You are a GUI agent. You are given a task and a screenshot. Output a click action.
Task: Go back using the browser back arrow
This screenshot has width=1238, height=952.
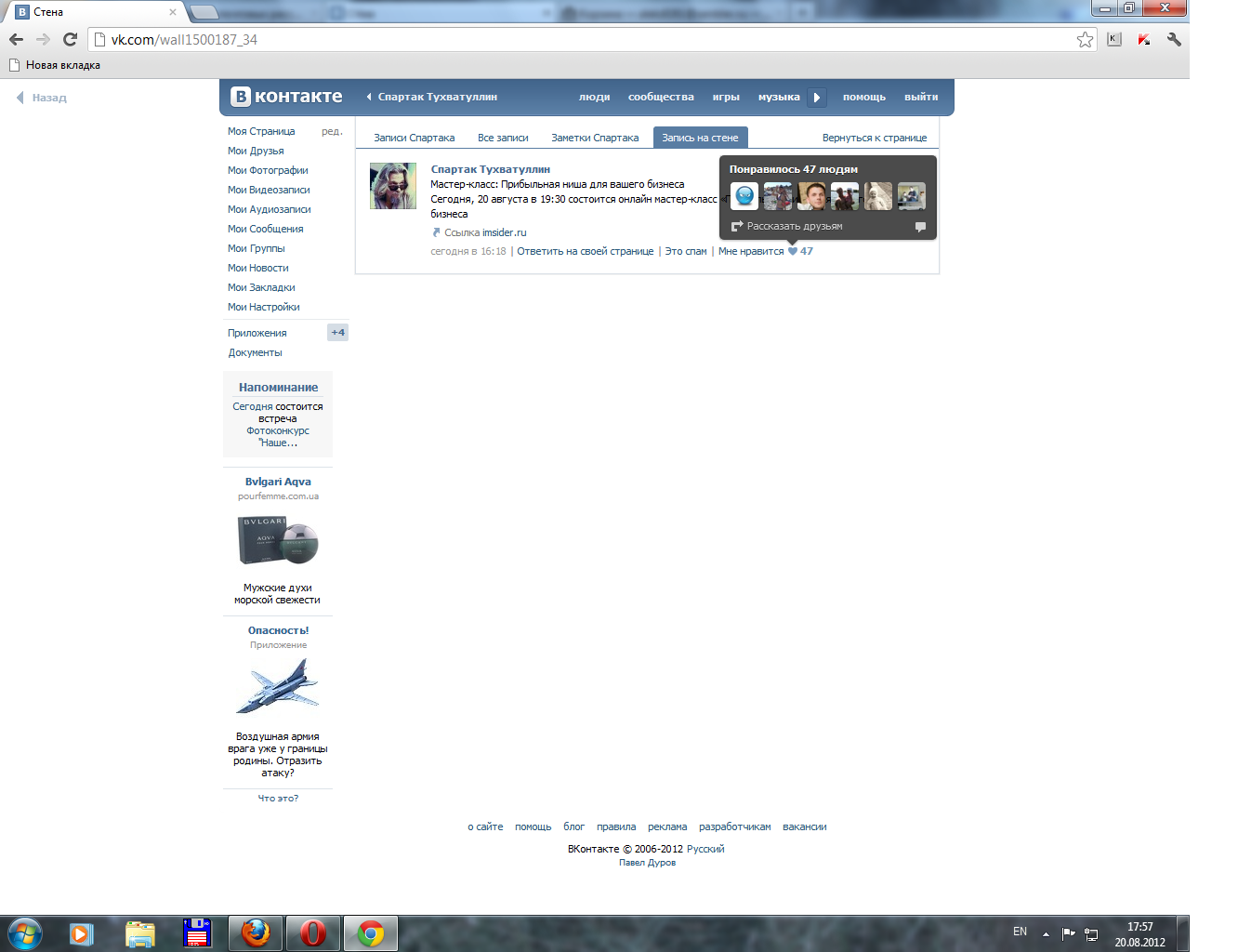(x=16, y=39)
